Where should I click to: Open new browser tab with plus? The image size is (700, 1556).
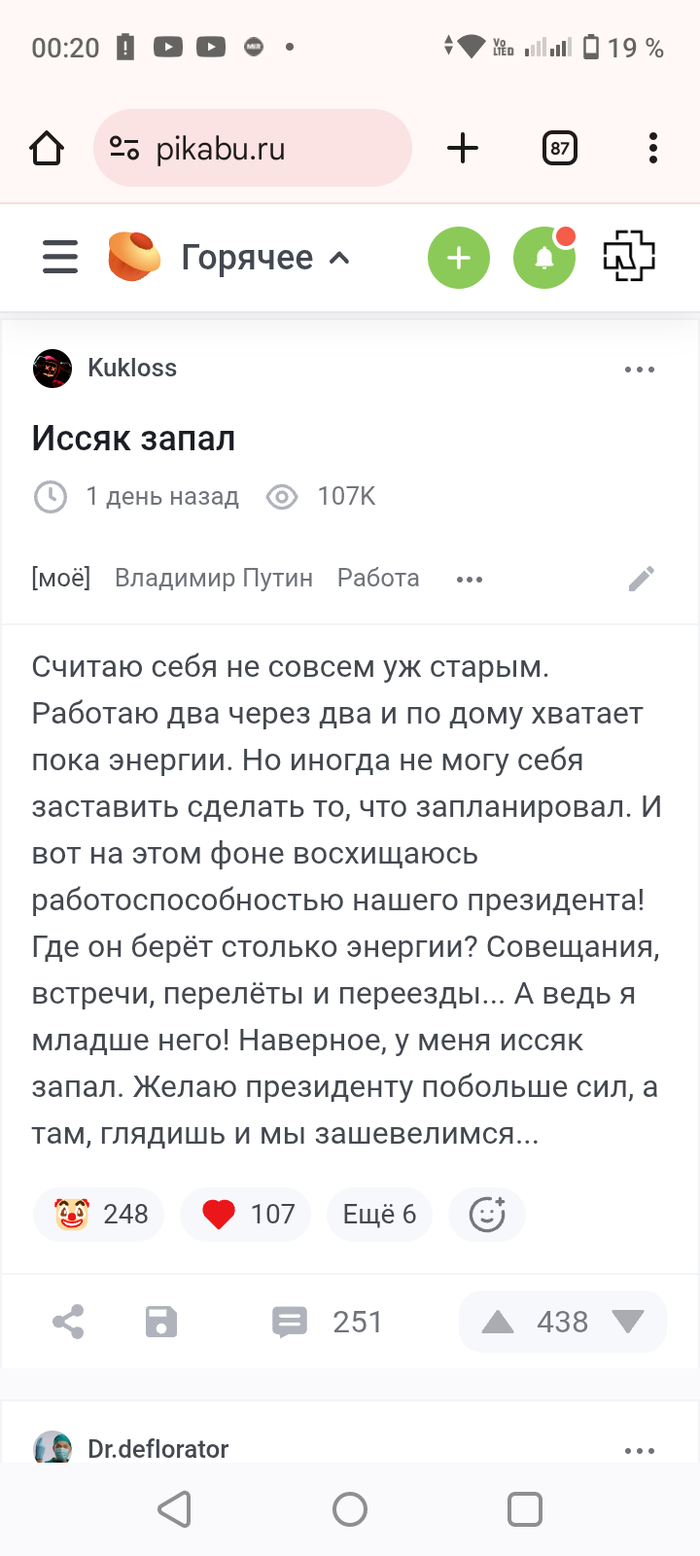point(462,149)
